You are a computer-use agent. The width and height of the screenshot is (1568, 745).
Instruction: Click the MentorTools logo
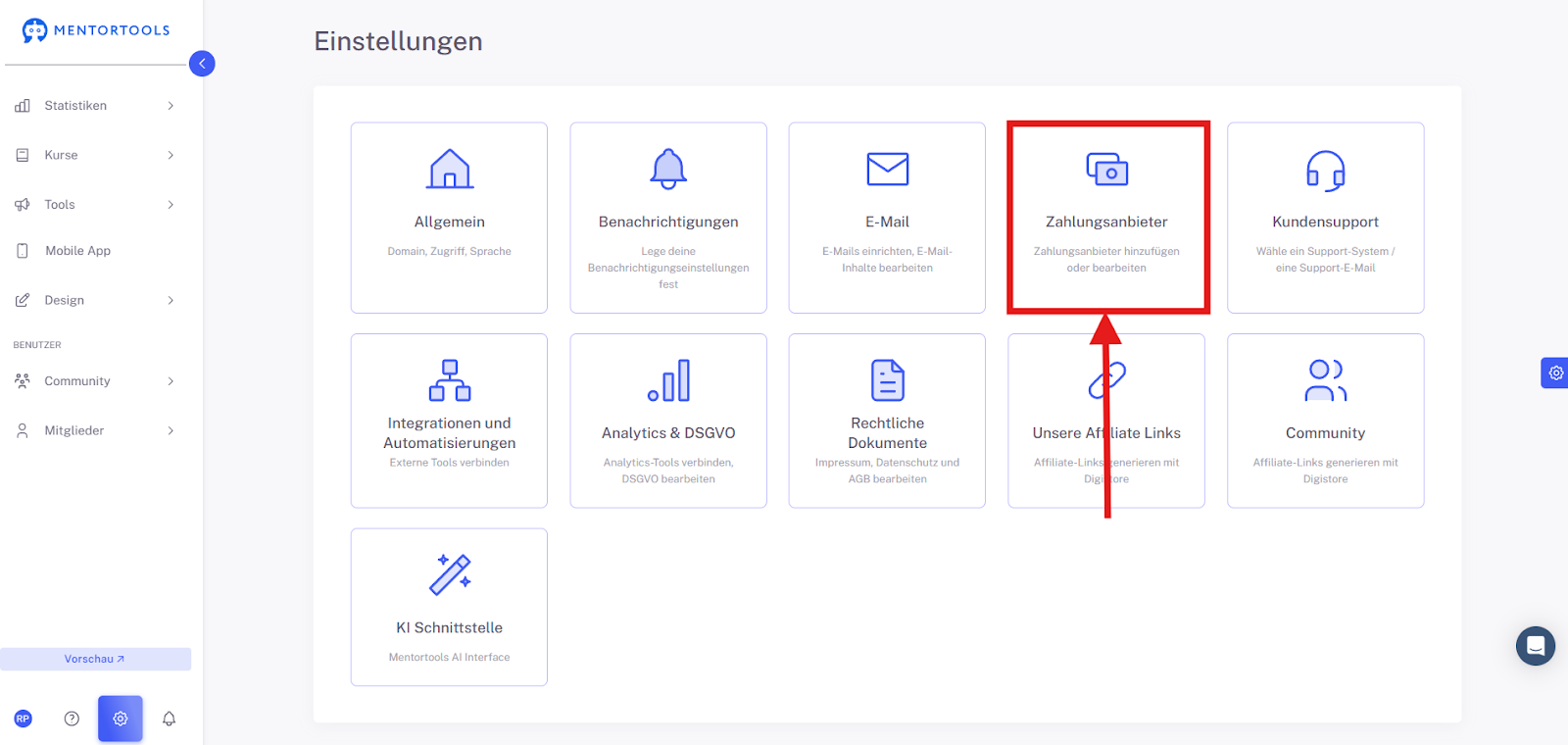pos(96,30)
